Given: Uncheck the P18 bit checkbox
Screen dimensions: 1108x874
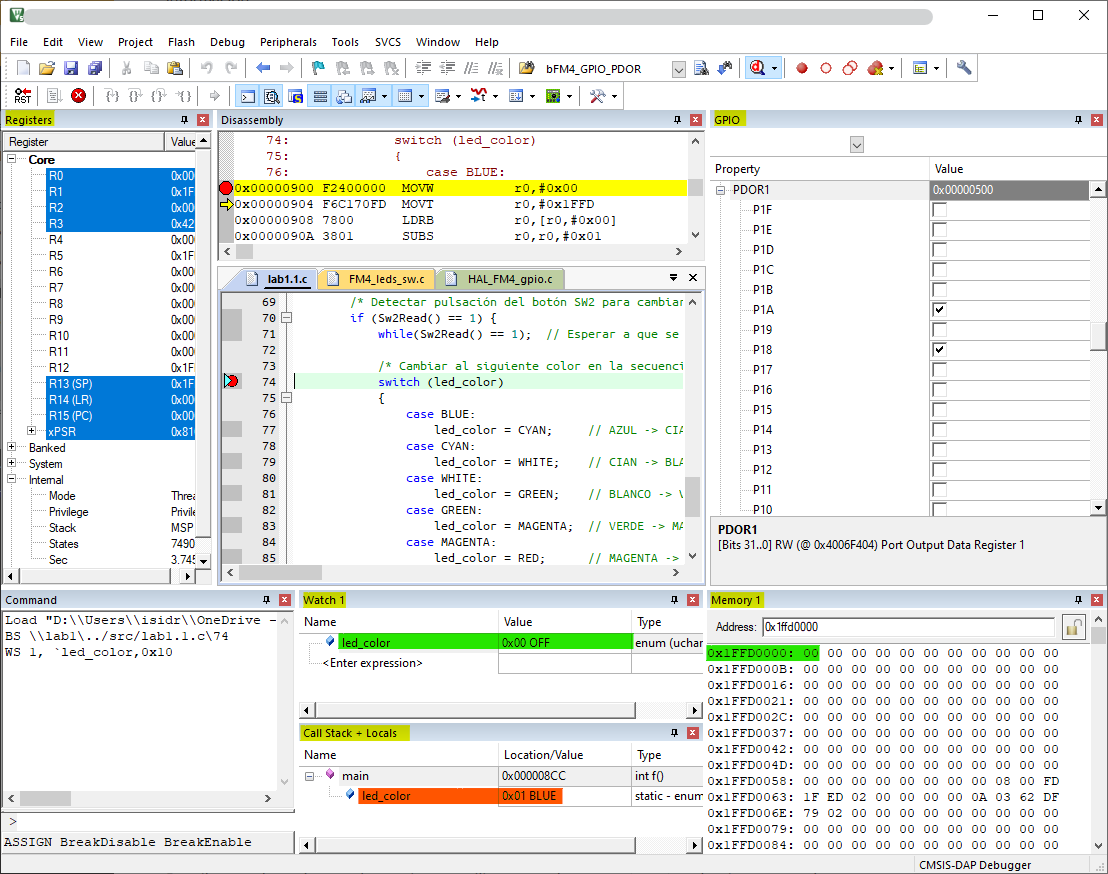Looking at the screenshot, I should point(939,350).
